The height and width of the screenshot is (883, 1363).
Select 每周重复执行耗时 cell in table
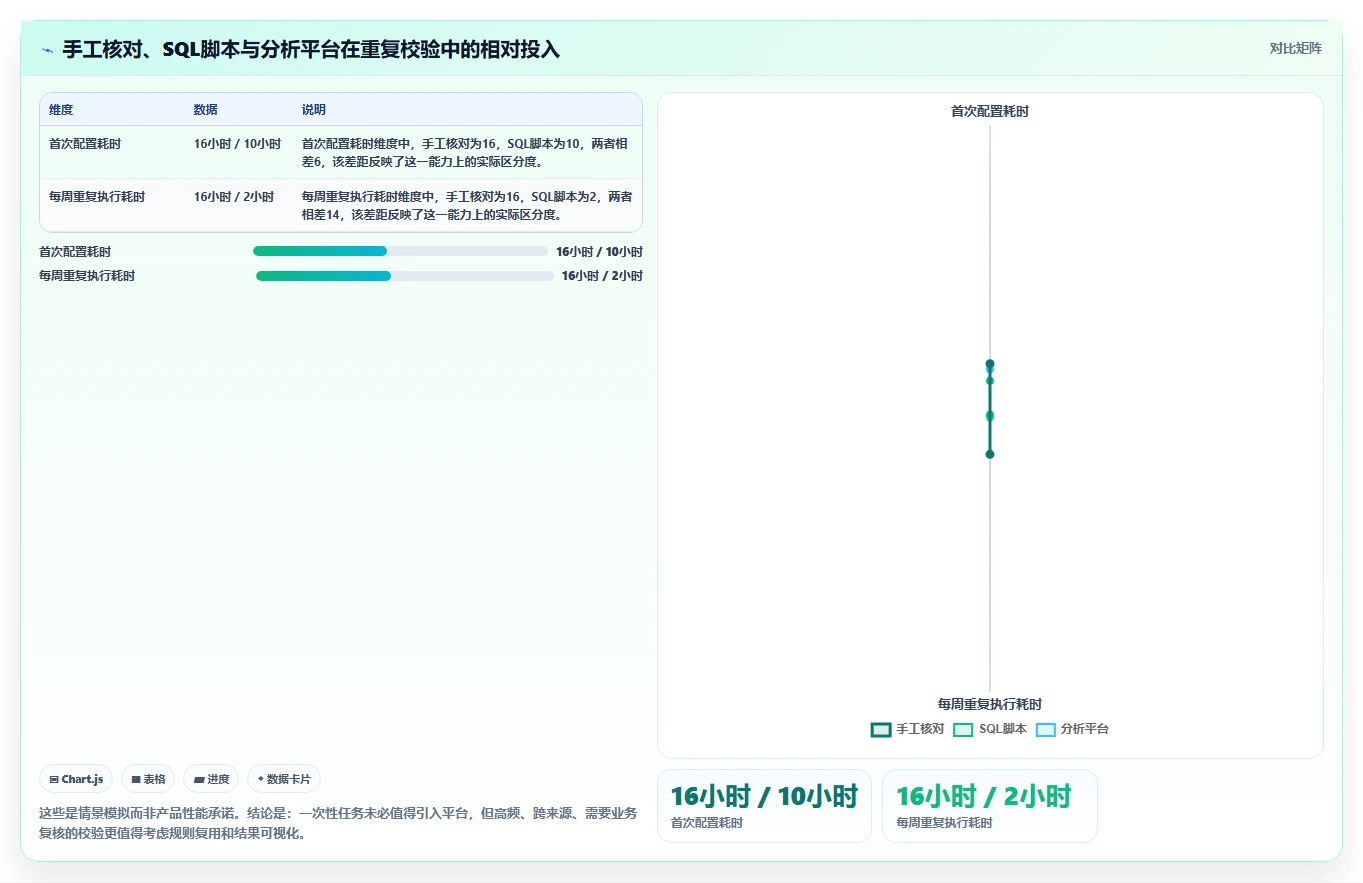pyautogui.click(x=97, y=197)
